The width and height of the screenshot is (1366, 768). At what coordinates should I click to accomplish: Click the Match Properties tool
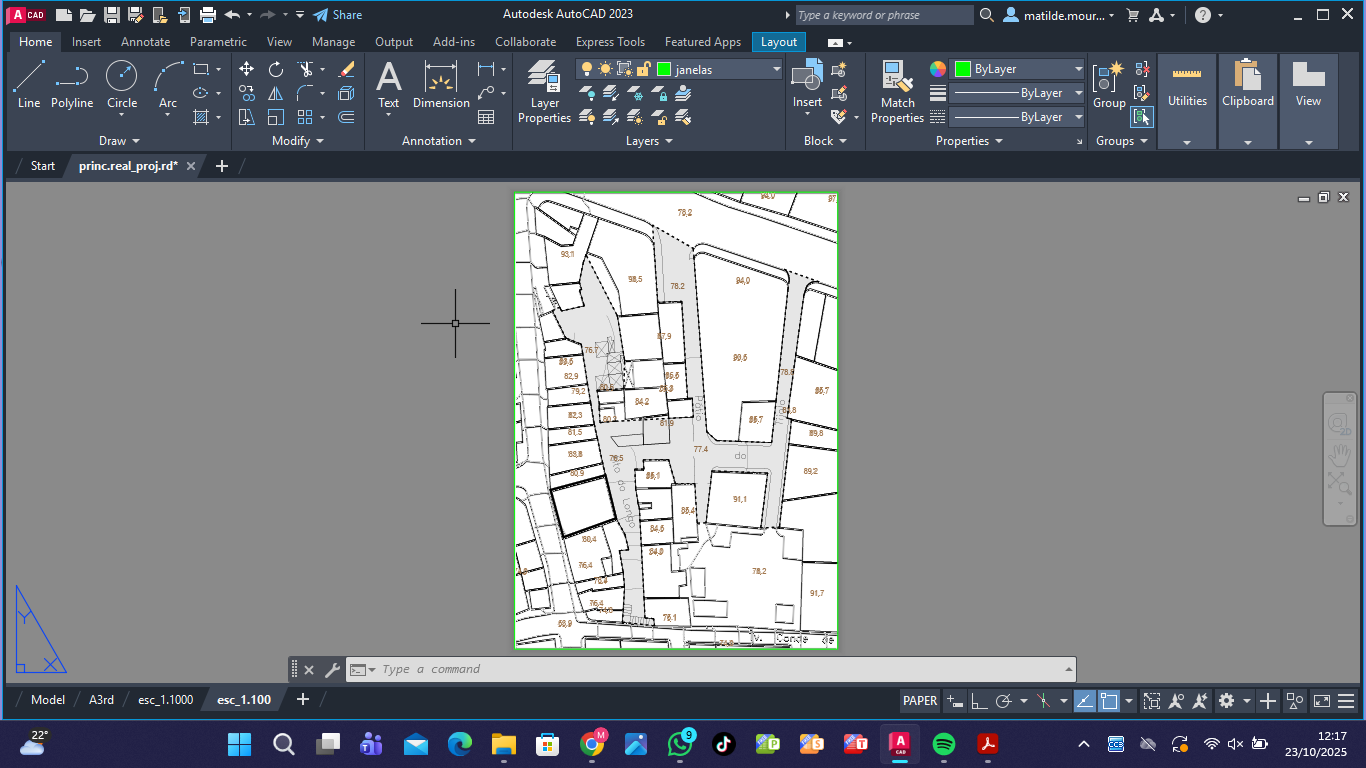pos(897,91)
